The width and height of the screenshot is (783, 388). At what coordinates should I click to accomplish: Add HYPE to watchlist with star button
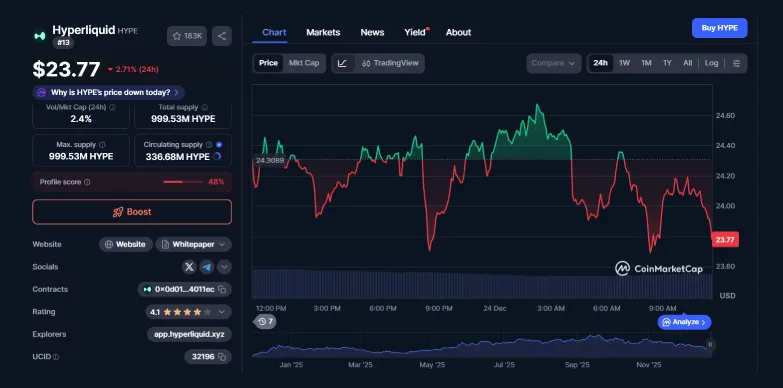pos(187,36)
